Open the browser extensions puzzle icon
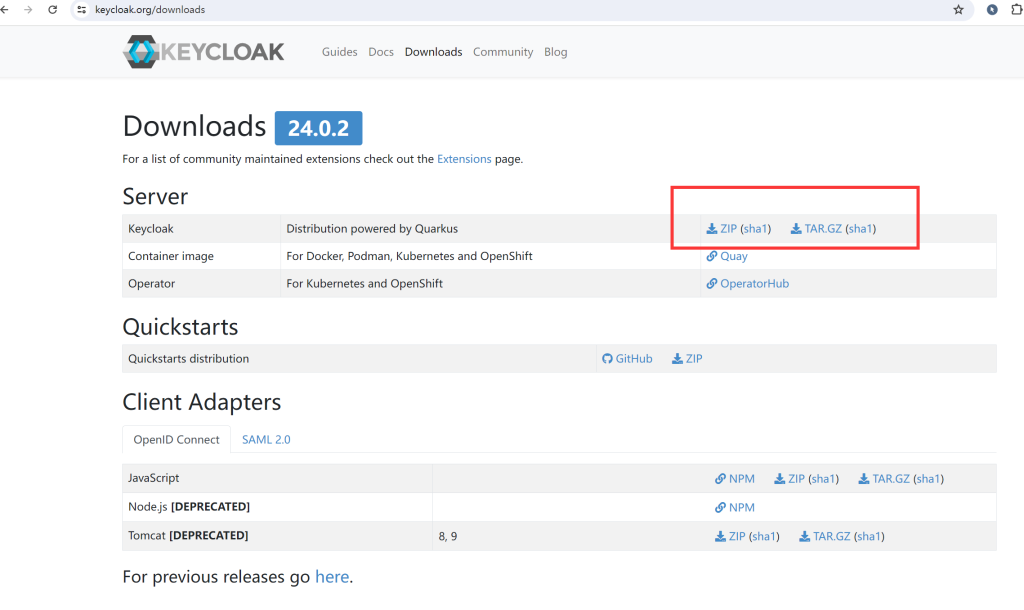Image resolution: width=1024 pixels, height=610 pixels. pyautogui.click(x=1017, y=10)
